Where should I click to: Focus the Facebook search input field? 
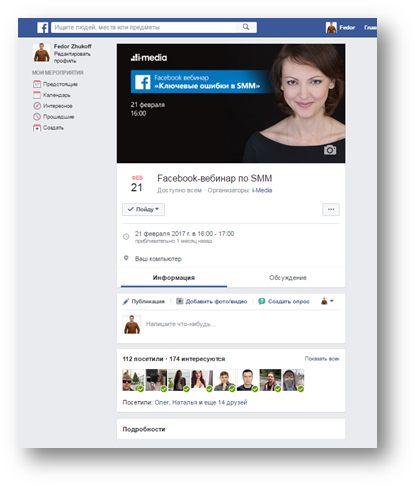coord(154,27)
